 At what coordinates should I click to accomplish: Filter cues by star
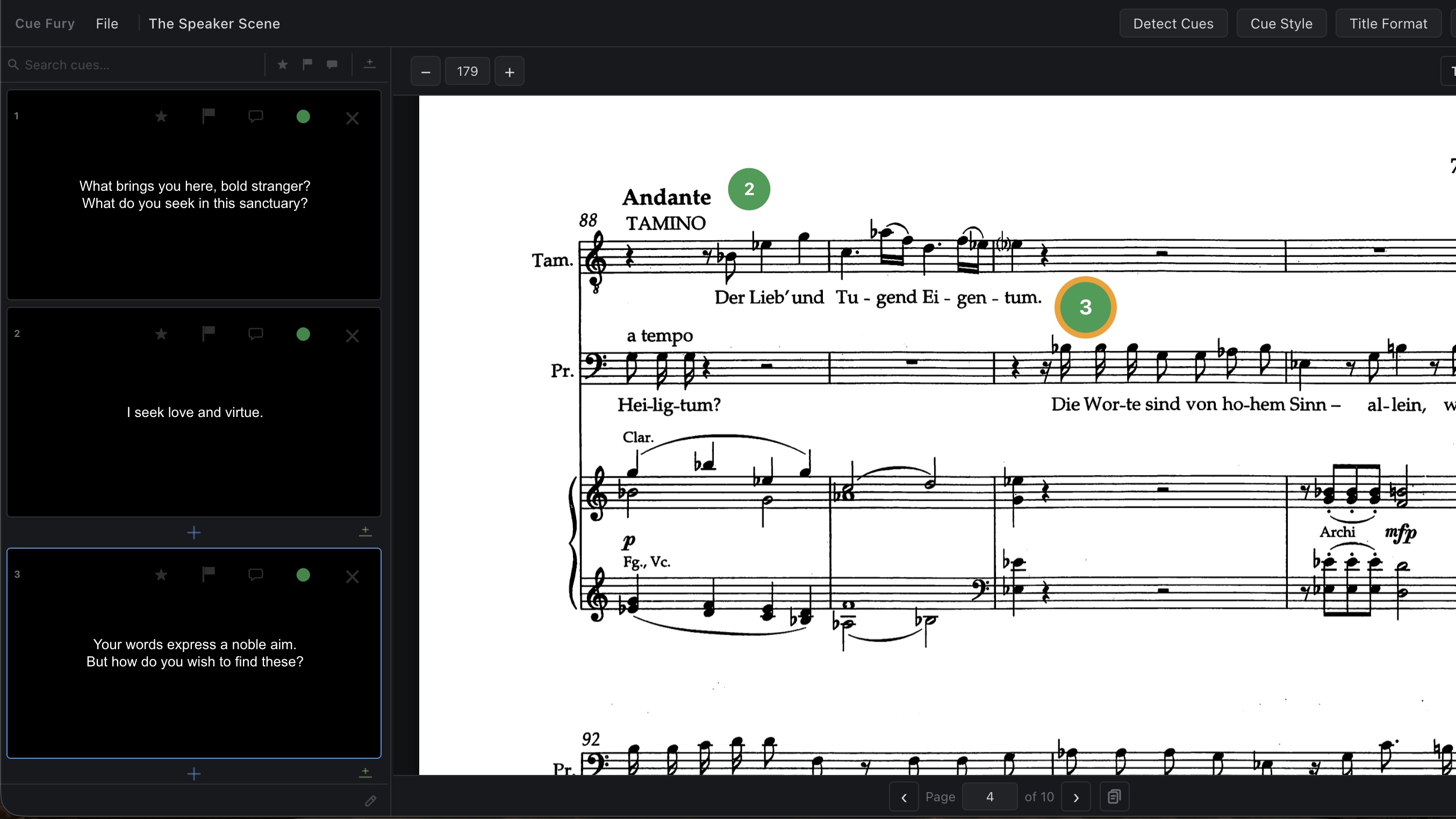click(283, 64)
